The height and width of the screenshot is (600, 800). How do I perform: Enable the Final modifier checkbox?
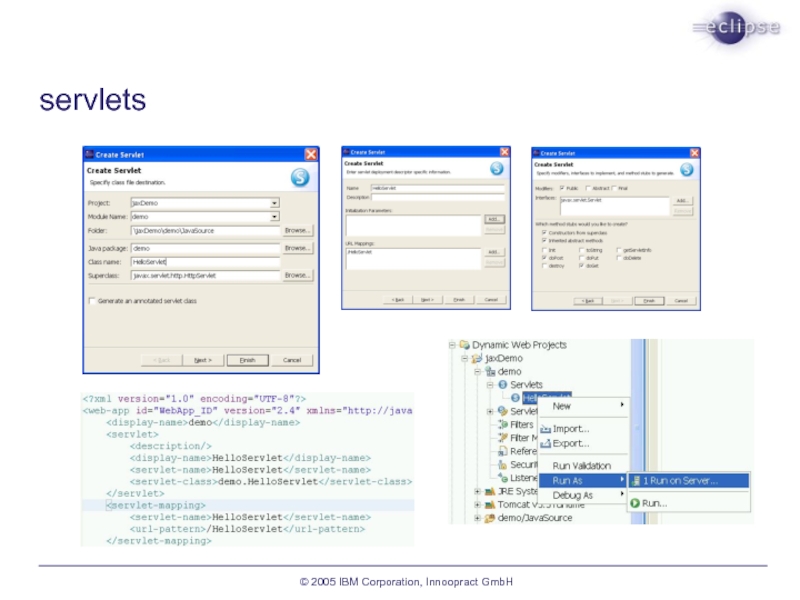pyautogui.click(x=614, y=188)
